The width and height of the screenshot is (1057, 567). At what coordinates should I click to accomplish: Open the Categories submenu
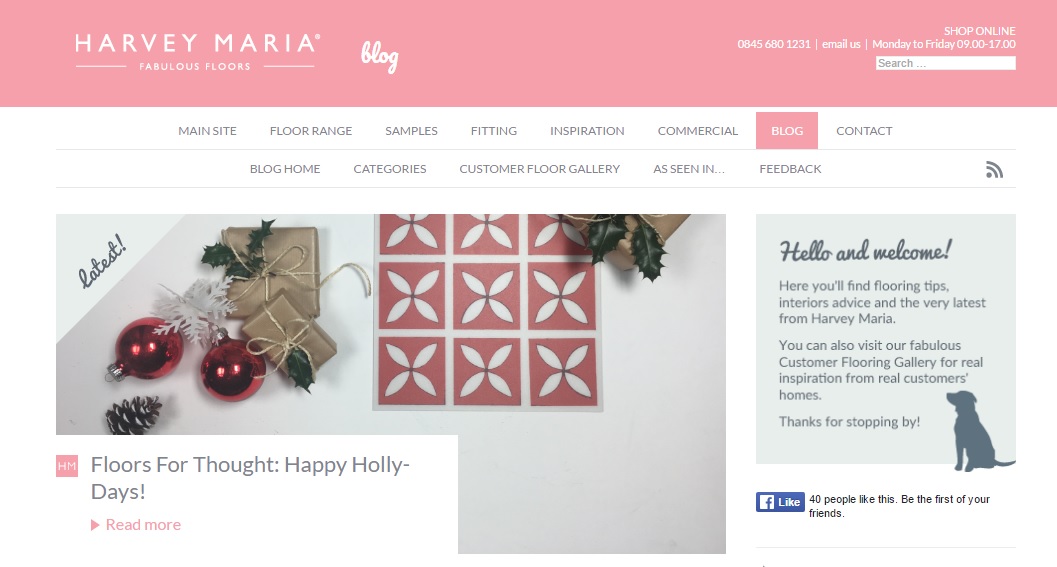(x=390, y=169)
